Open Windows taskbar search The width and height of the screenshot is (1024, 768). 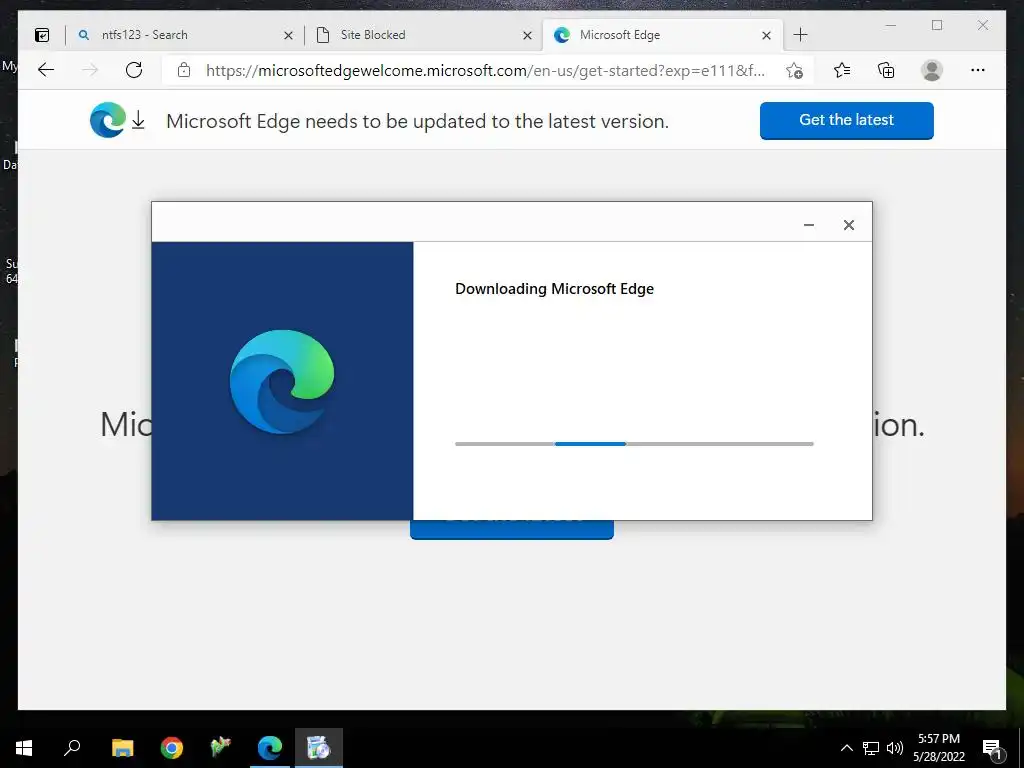[72, 748]
